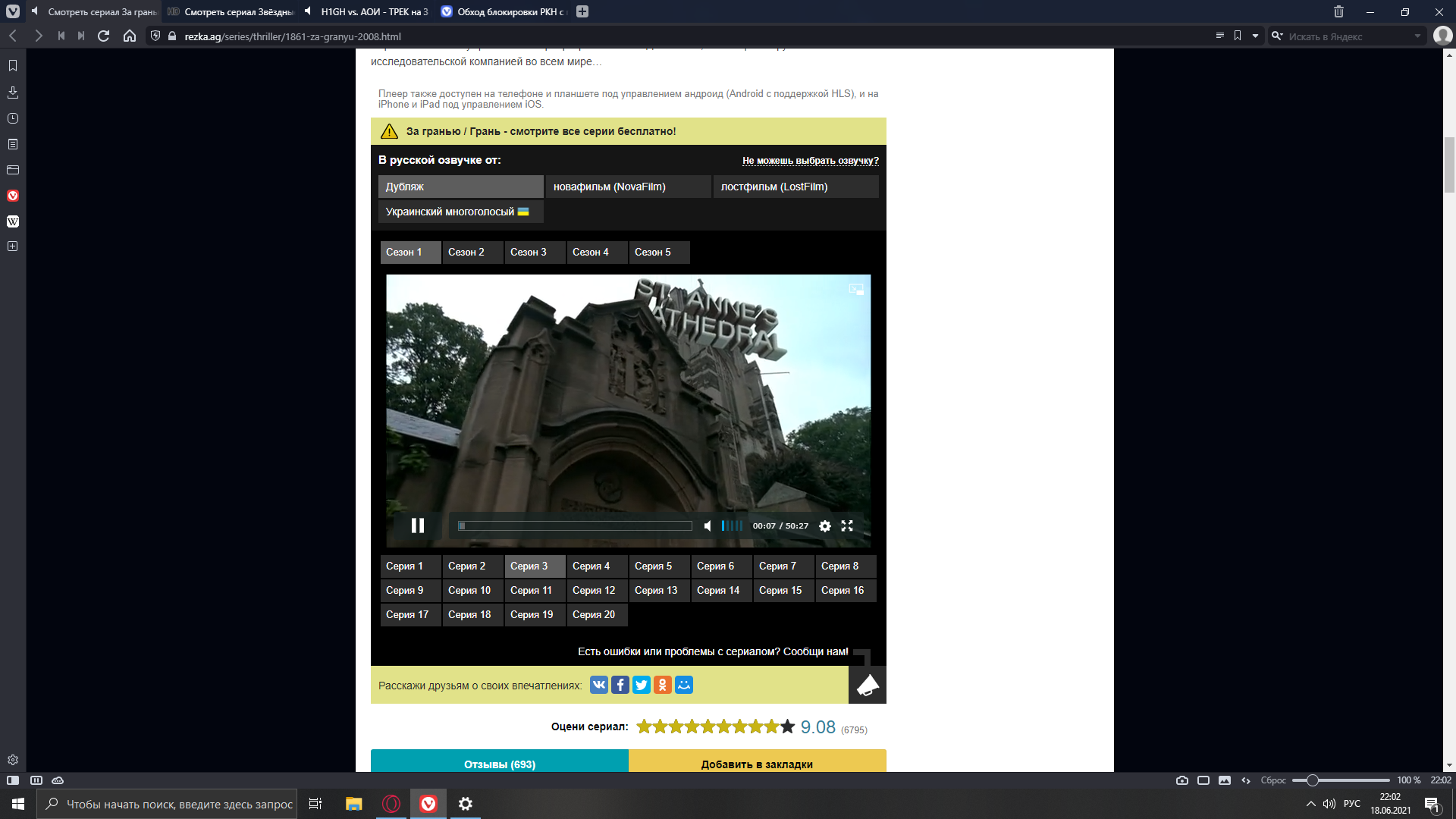Reload the current page
The width and height of the screenshot is (1456, 819).
pos(104,36)
